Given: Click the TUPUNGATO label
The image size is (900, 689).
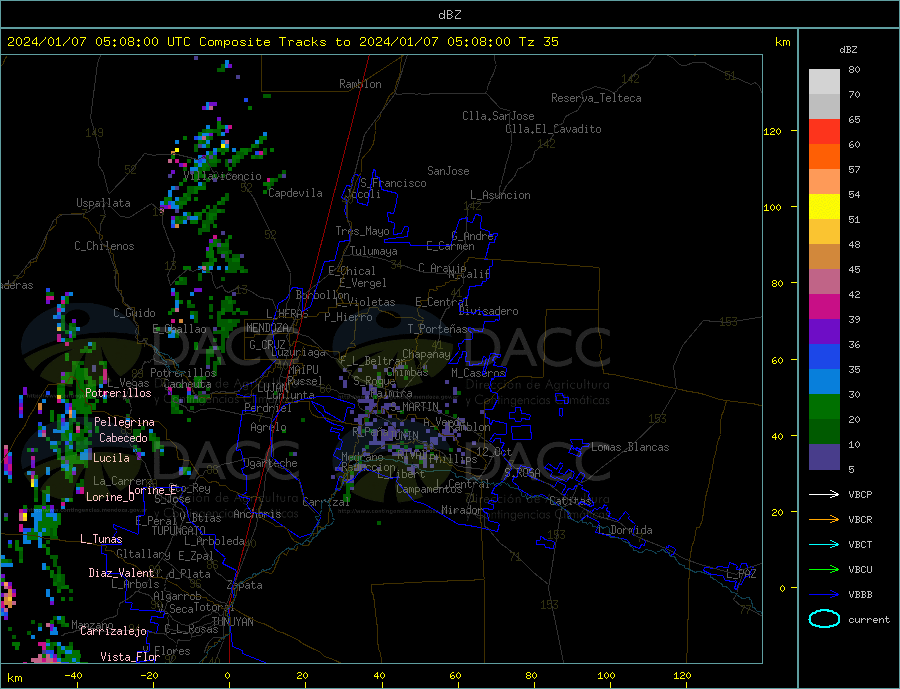Looking at the screenshot, I should click(178, 531).
